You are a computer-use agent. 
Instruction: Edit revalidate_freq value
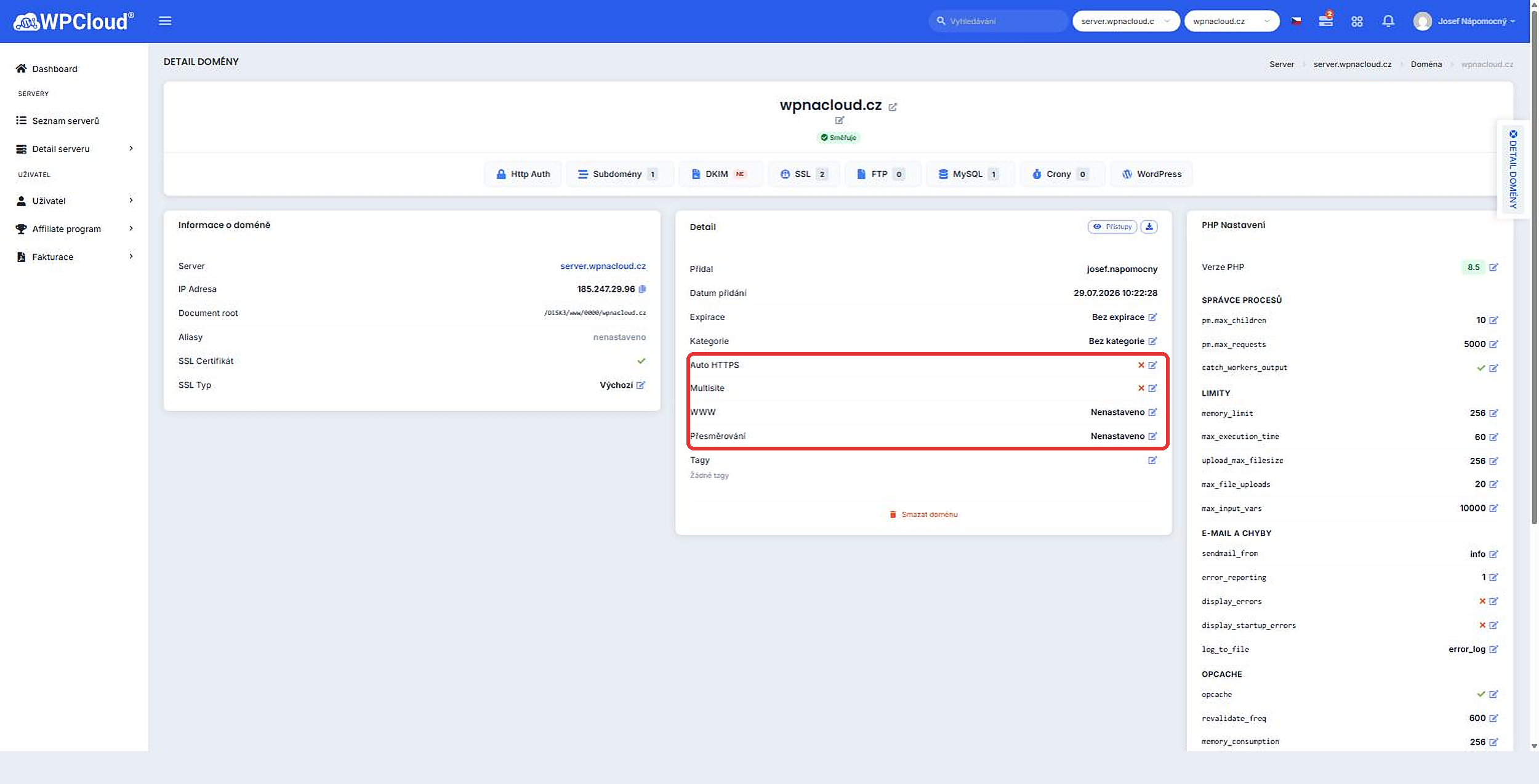[x=1494, y=719]
